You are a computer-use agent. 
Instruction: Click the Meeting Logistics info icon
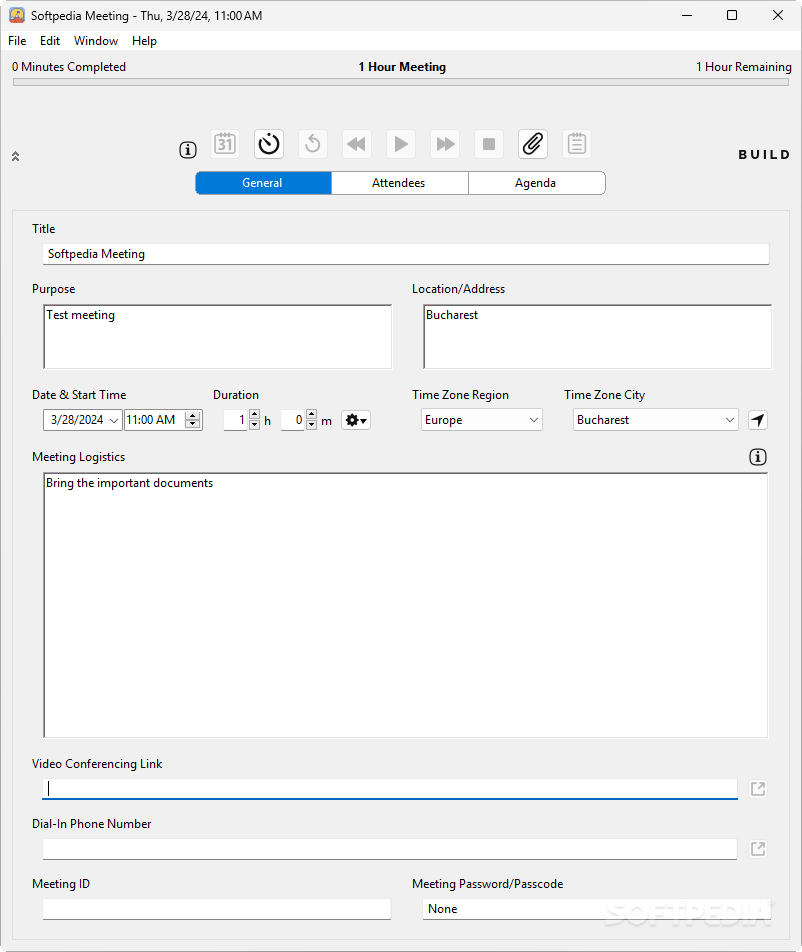pos(758,457)
